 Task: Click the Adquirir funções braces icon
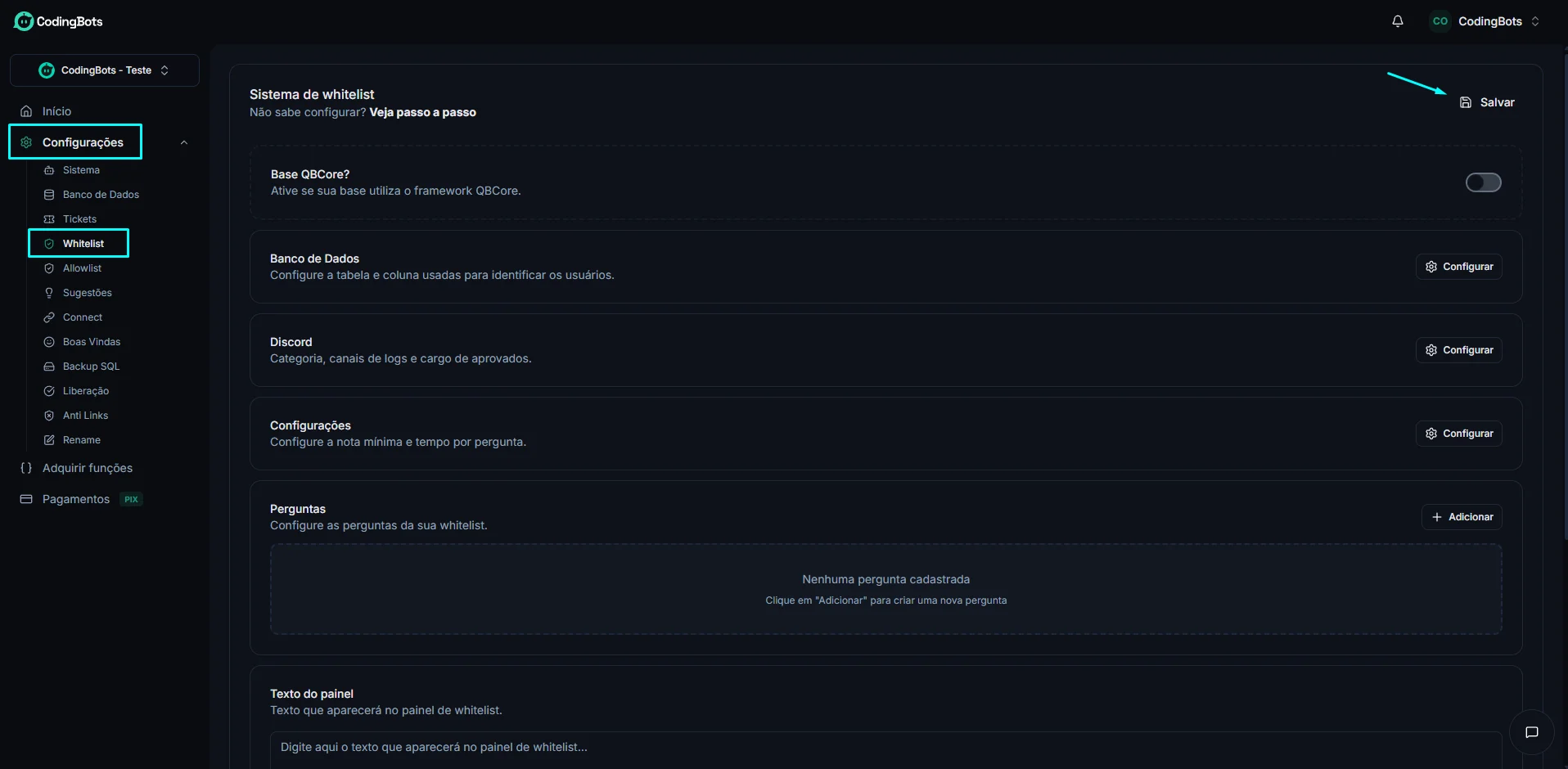pos(26,468)
